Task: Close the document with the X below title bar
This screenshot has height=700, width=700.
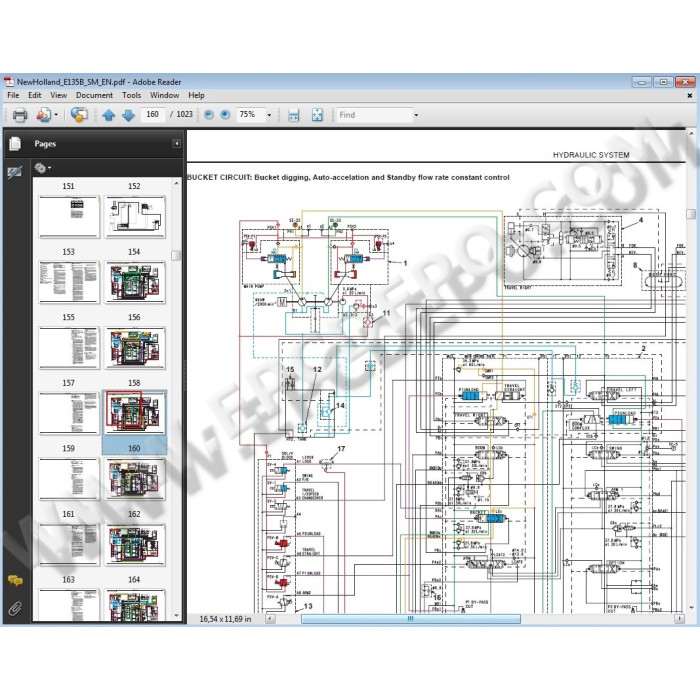Action: pos(690,96)
